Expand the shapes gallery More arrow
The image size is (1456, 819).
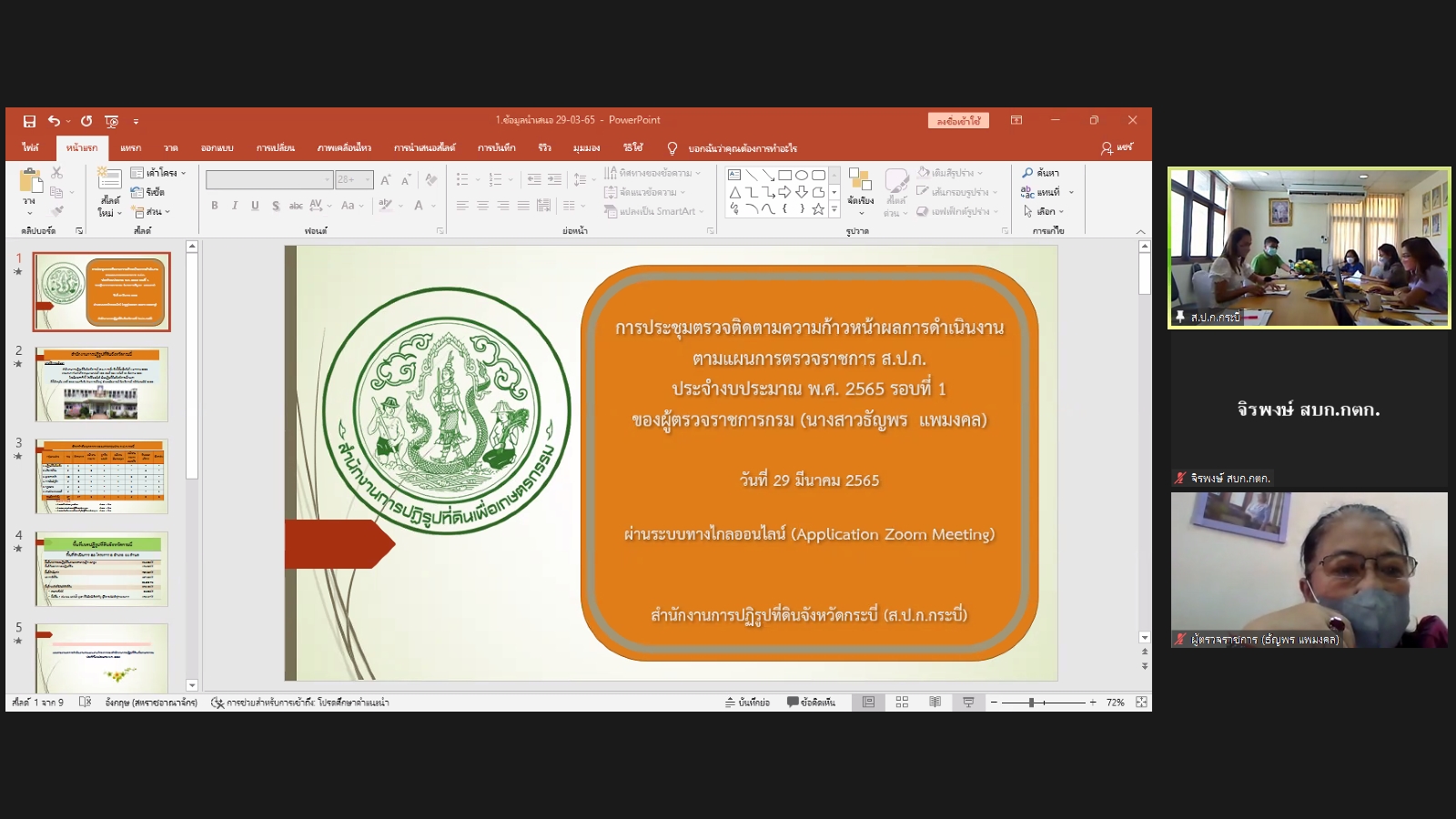(834, 209)
